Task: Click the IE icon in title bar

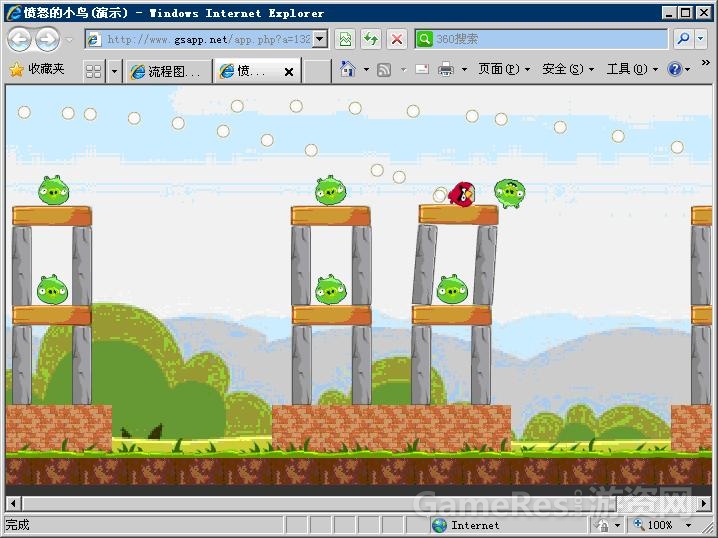Action: coord(15,13)
